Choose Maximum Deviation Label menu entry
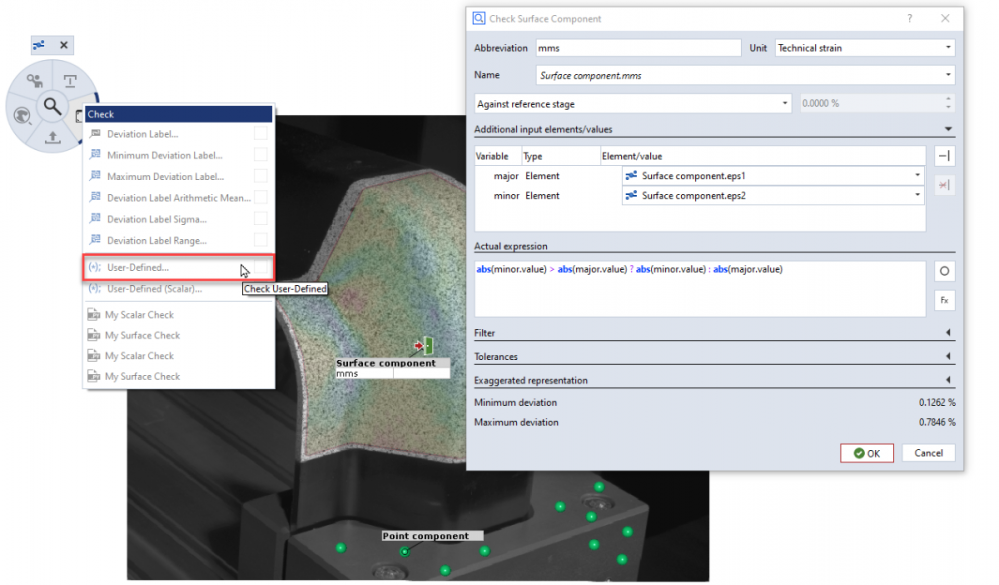The height and width of the screenshot is (585, 999). (164, 177)
